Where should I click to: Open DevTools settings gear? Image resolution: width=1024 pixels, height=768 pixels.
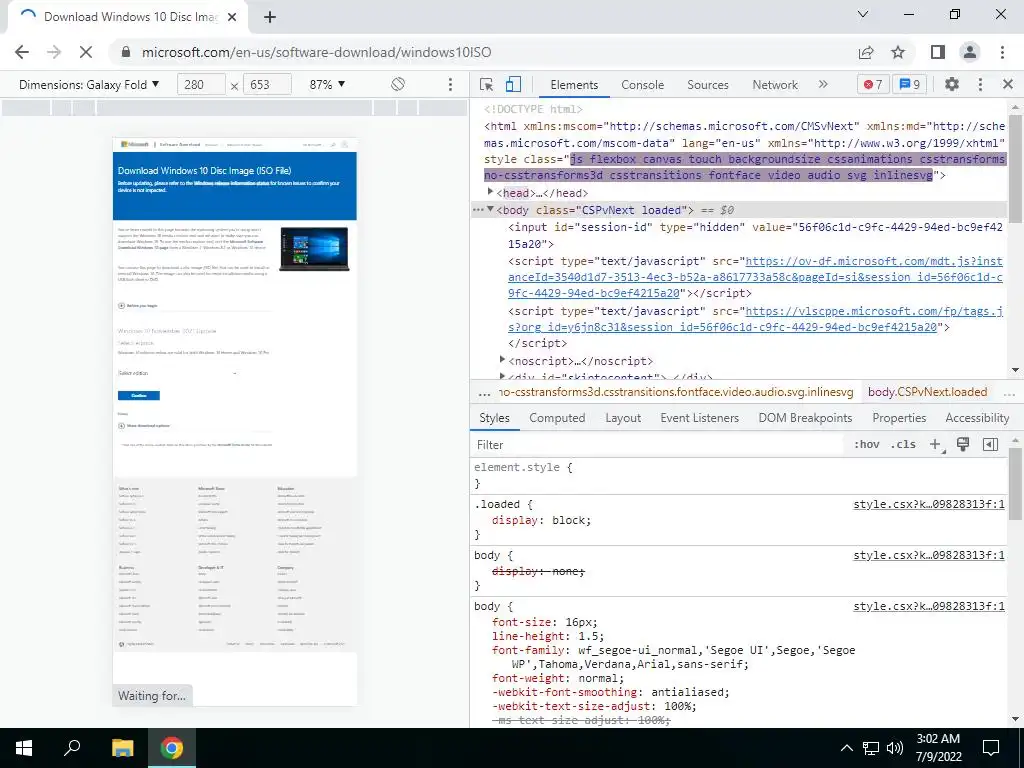[x=952, y=84]
